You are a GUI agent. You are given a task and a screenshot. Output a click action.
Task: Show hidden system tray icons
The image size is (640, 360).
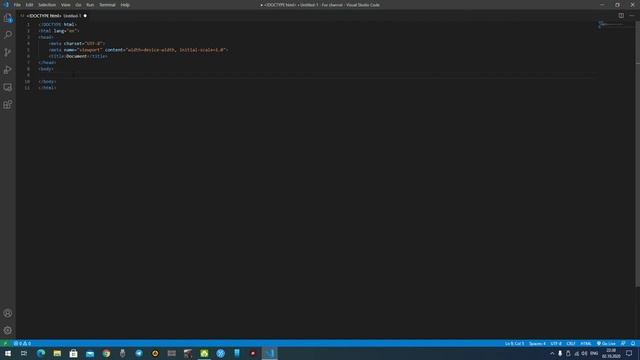(x=552, y=353)
